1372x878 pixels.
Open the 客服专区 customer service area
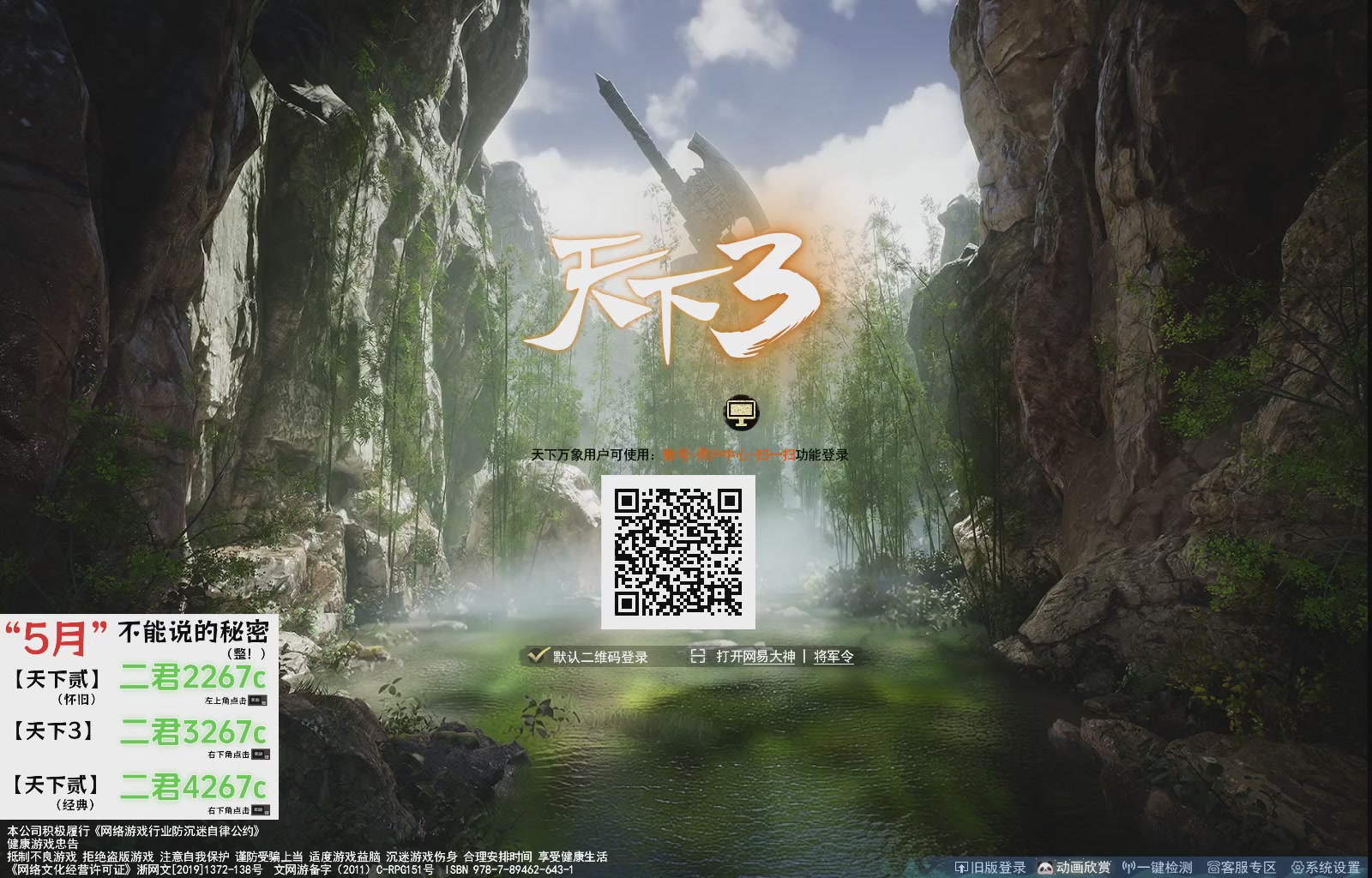[1241, 868]
